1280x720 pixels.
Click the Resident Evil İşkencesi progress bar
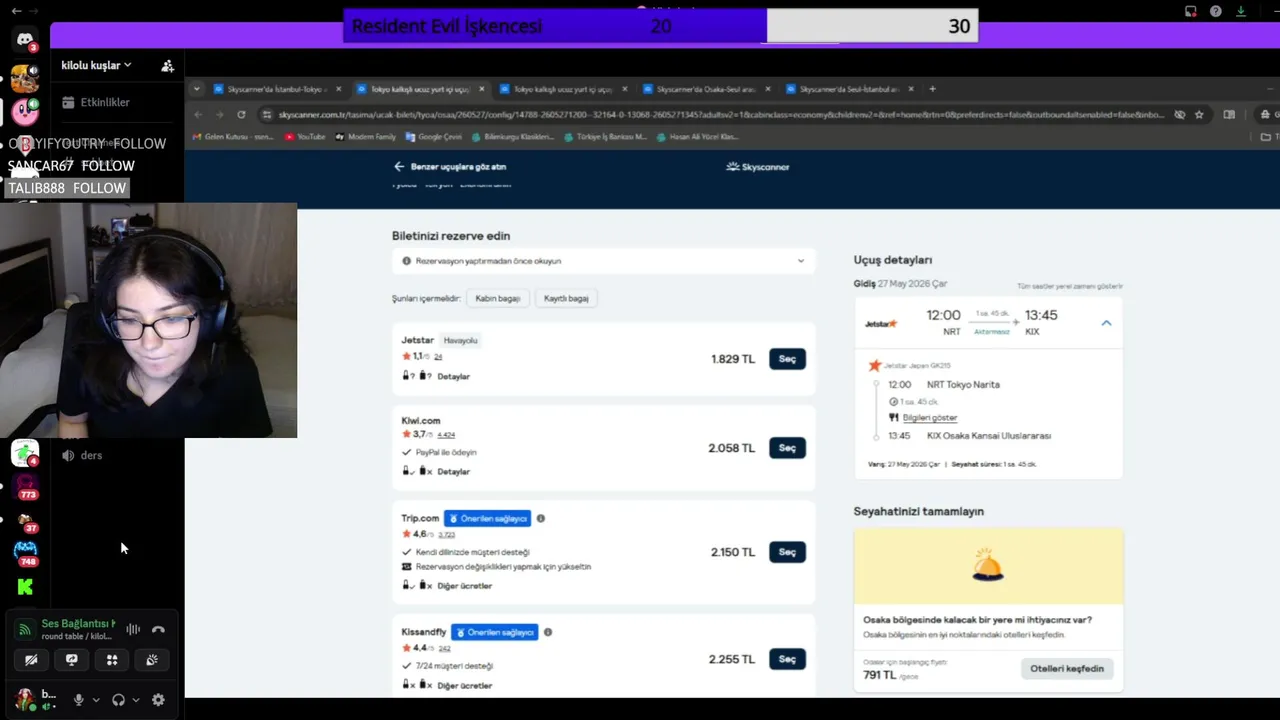(x=660, y=26)
